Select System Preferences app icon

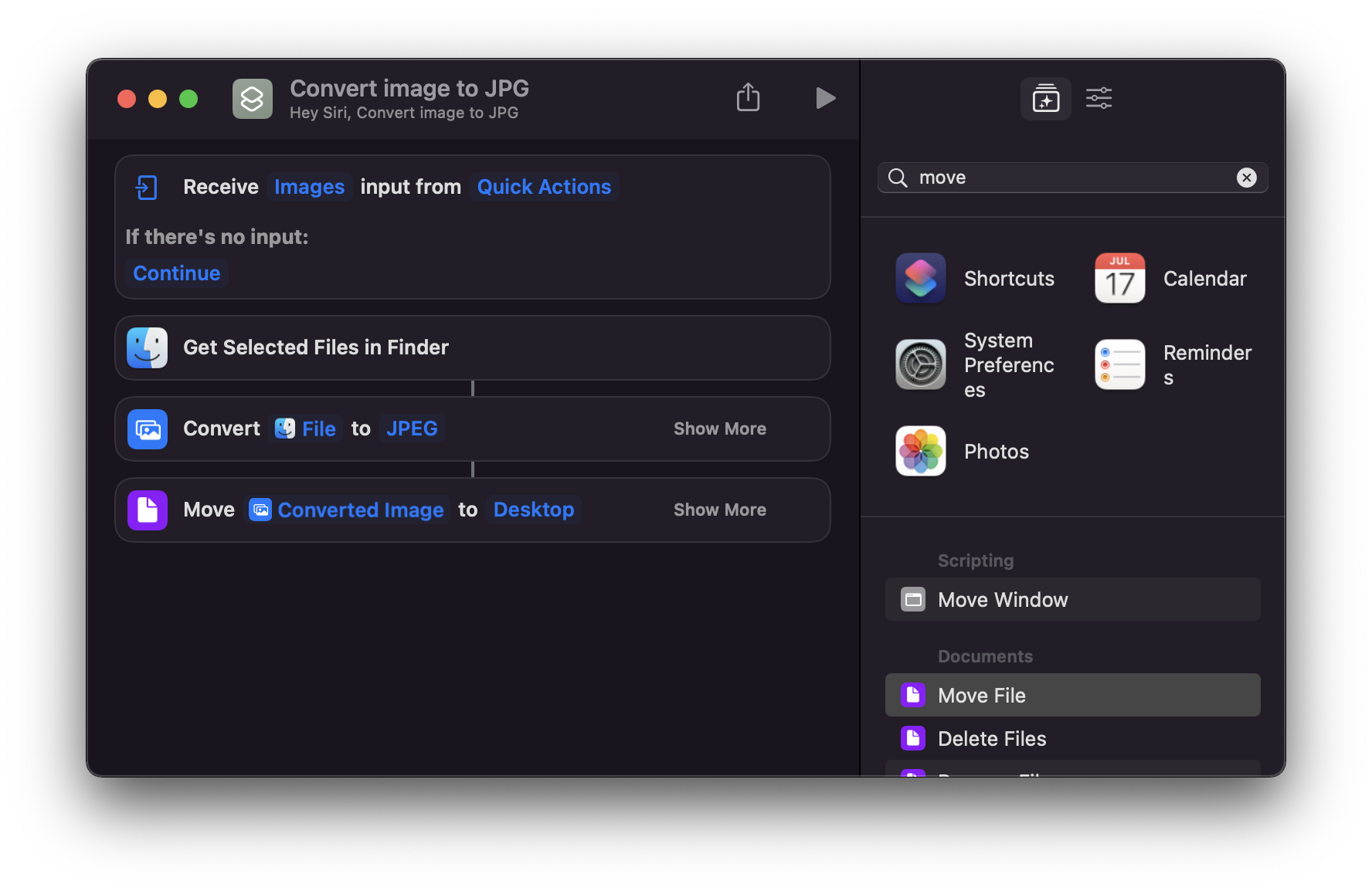coord(921,364)
